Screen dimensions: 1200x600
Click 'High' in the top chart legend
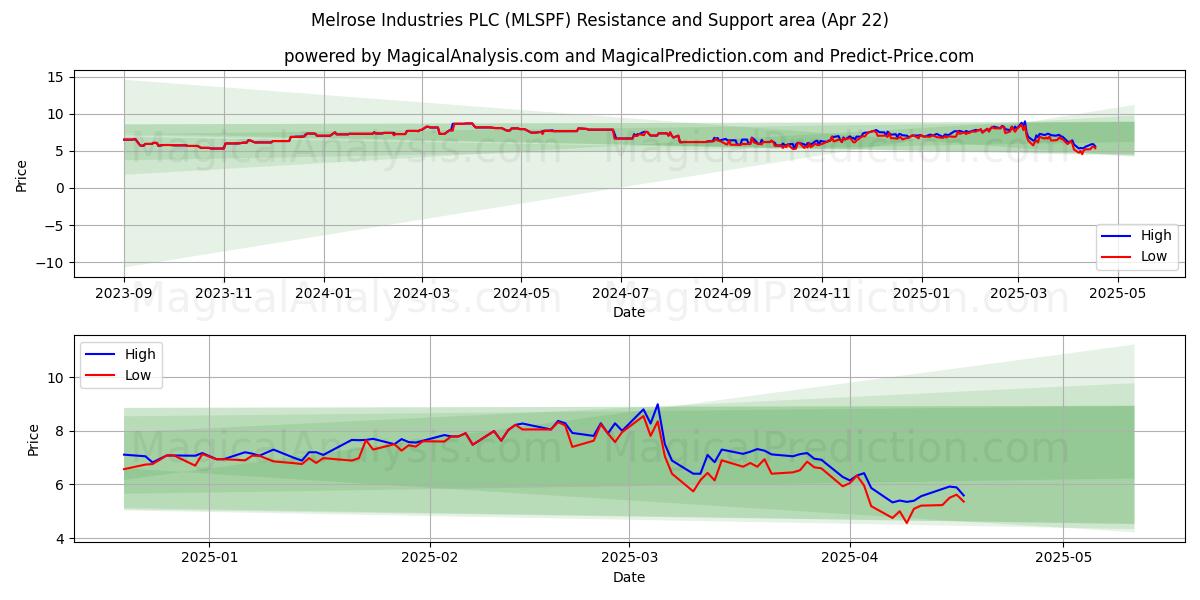tap(1157, 236)
